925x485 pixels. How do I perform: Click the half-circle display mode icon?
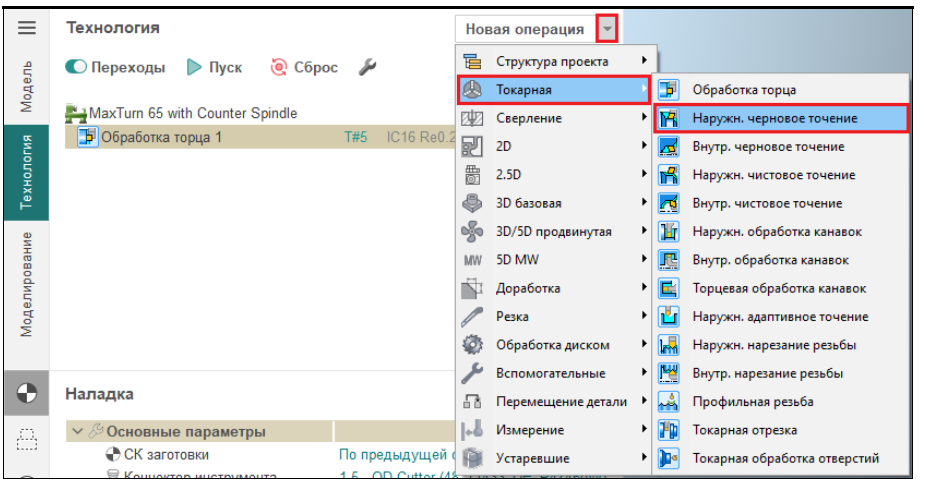coord(27,394)
